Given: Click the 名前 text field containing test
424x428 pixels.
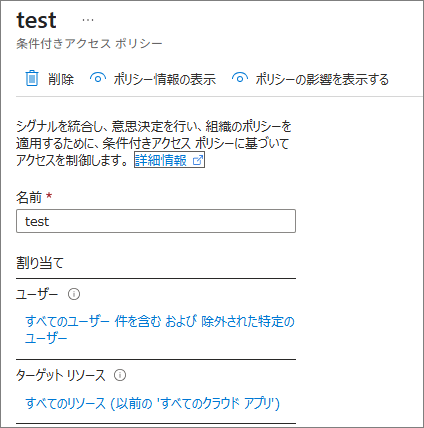Looking at the screenshot, I should 156,221.
